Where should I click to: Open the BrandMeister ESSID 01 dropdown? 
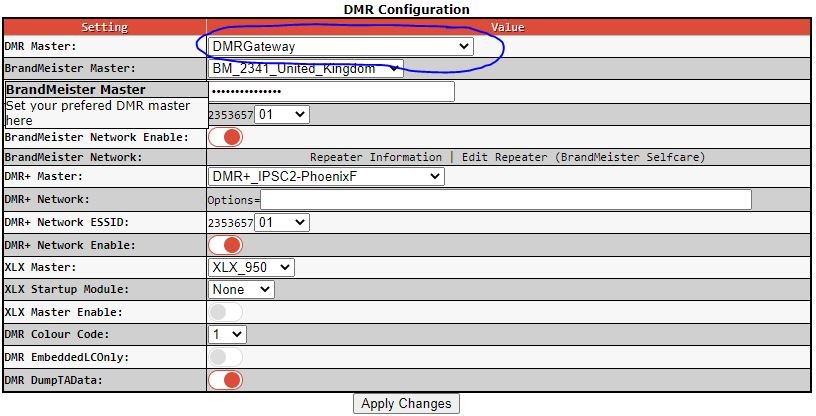[282, 115]
